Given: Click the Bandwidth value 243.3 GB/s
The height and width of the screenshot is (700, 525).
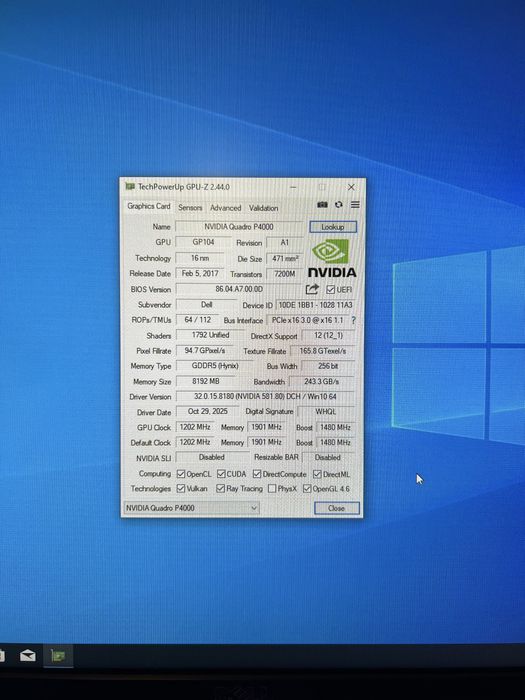Looking at the screenshot, I should coord(322,382).
